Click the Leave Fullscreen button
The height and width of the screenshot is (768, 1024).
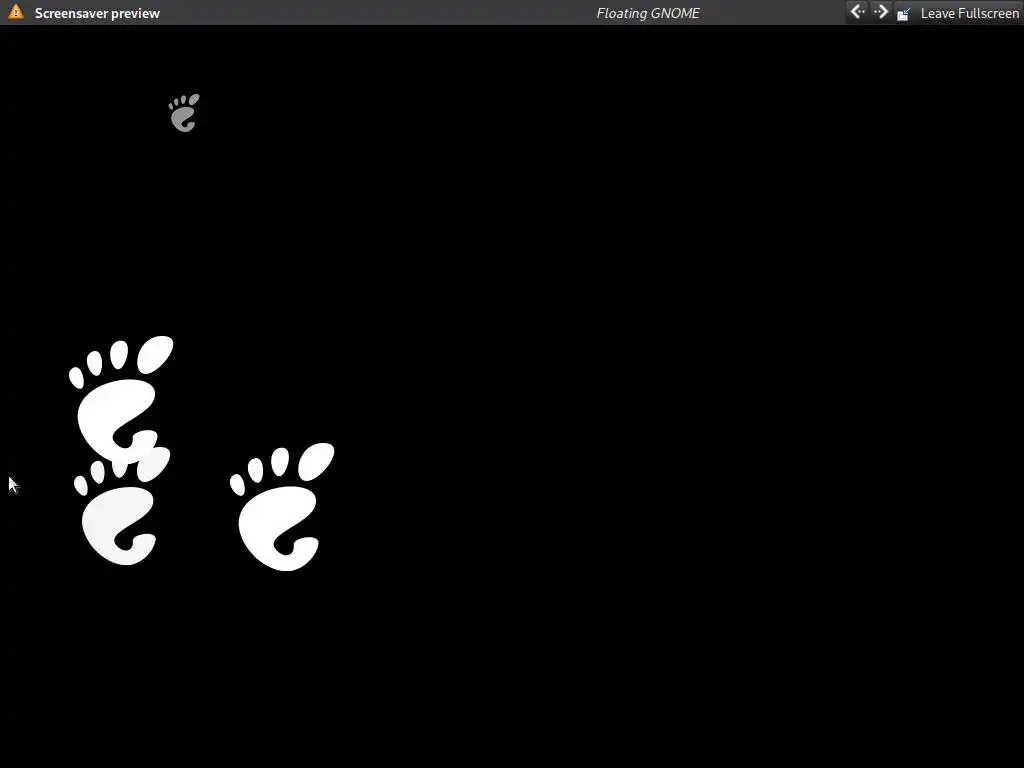pos(959,13)
